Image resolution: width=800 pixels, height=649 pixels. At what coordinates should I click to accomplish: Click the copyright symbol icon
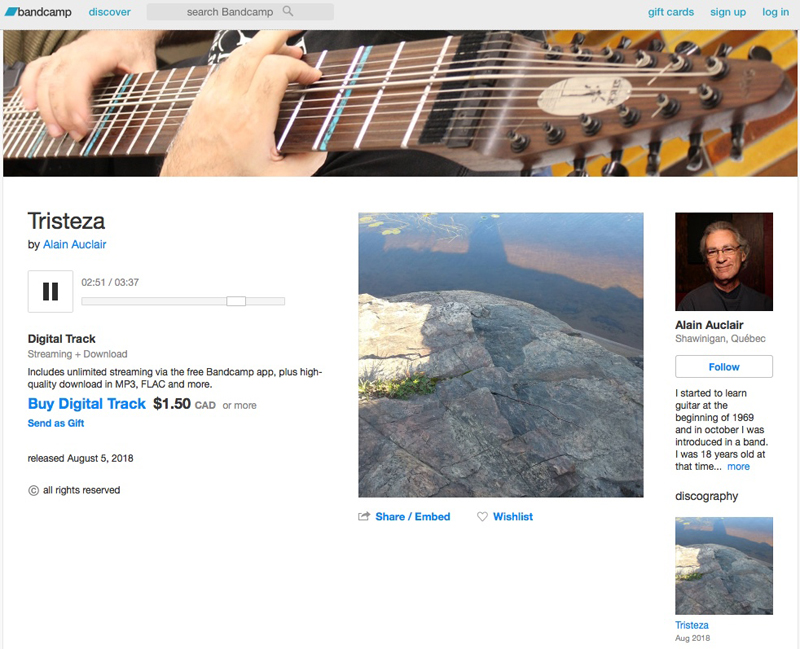33,490
